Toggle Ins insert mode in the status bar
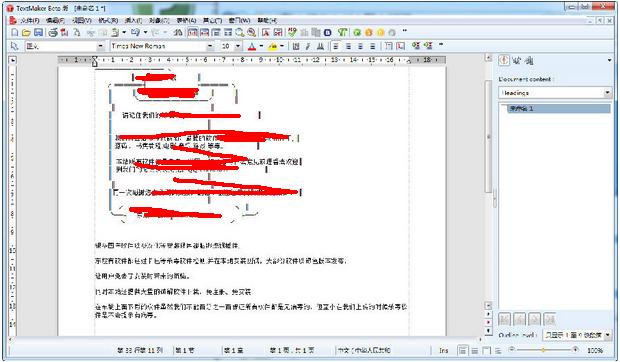The image size is (620, 362). [444, 351]
